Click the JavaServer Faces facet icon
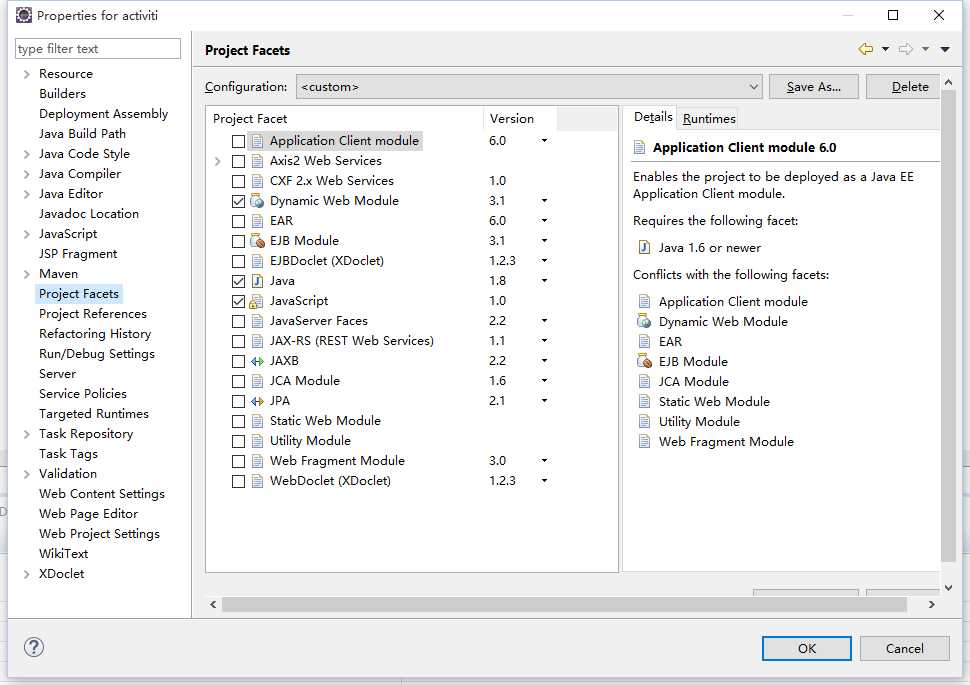Image resolution: width=970 pixels, height=685 pixels. (257, 321)
